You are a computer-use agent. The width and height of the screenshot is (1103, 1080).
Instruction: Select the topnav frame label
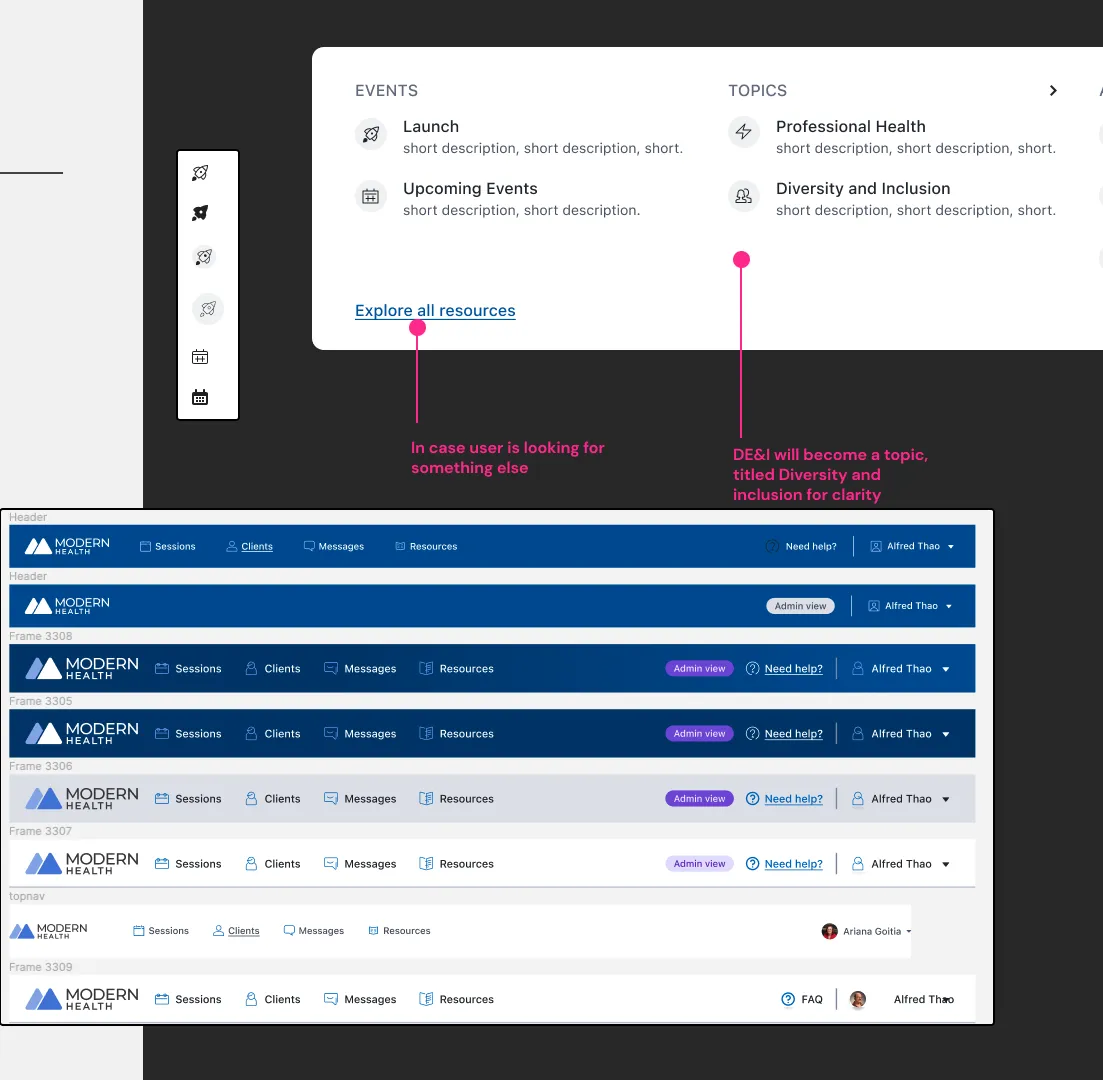point(26,896)
